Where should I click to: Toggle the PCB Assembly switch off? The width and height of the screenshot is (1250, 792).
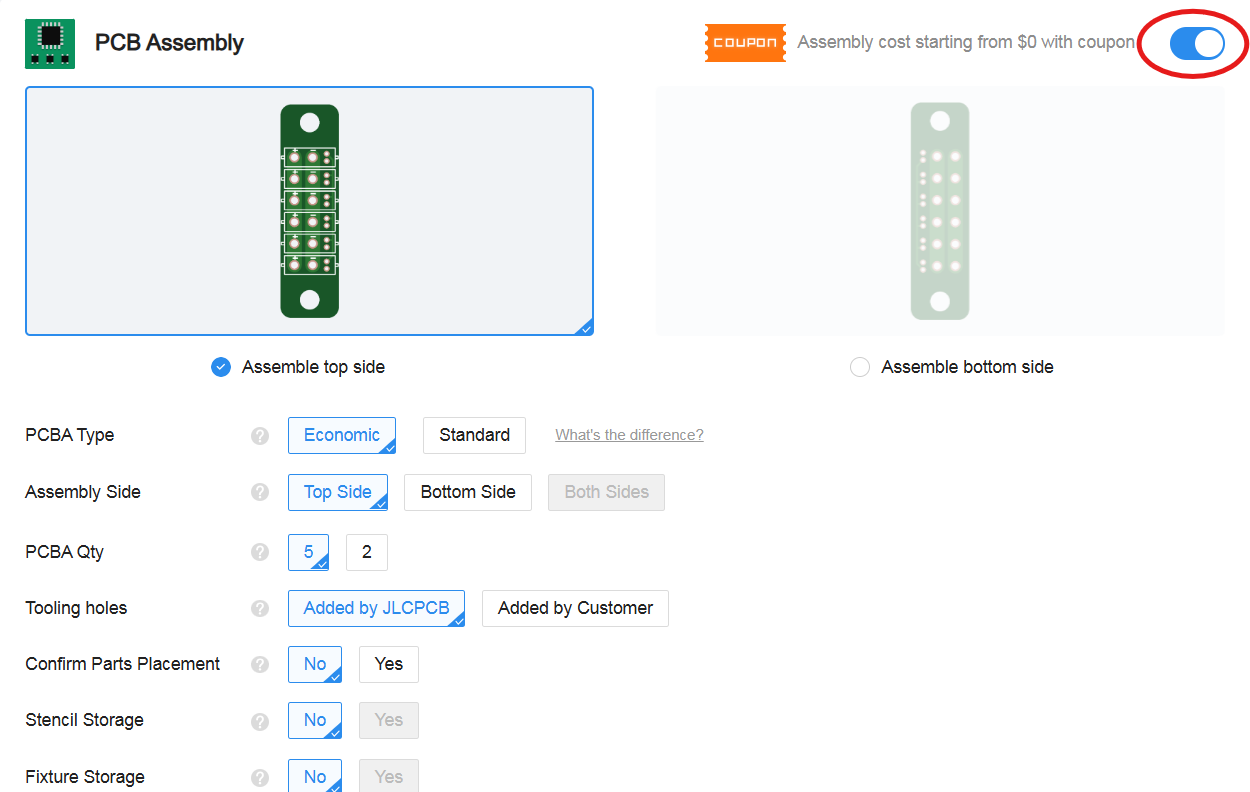pos(1197,43)
